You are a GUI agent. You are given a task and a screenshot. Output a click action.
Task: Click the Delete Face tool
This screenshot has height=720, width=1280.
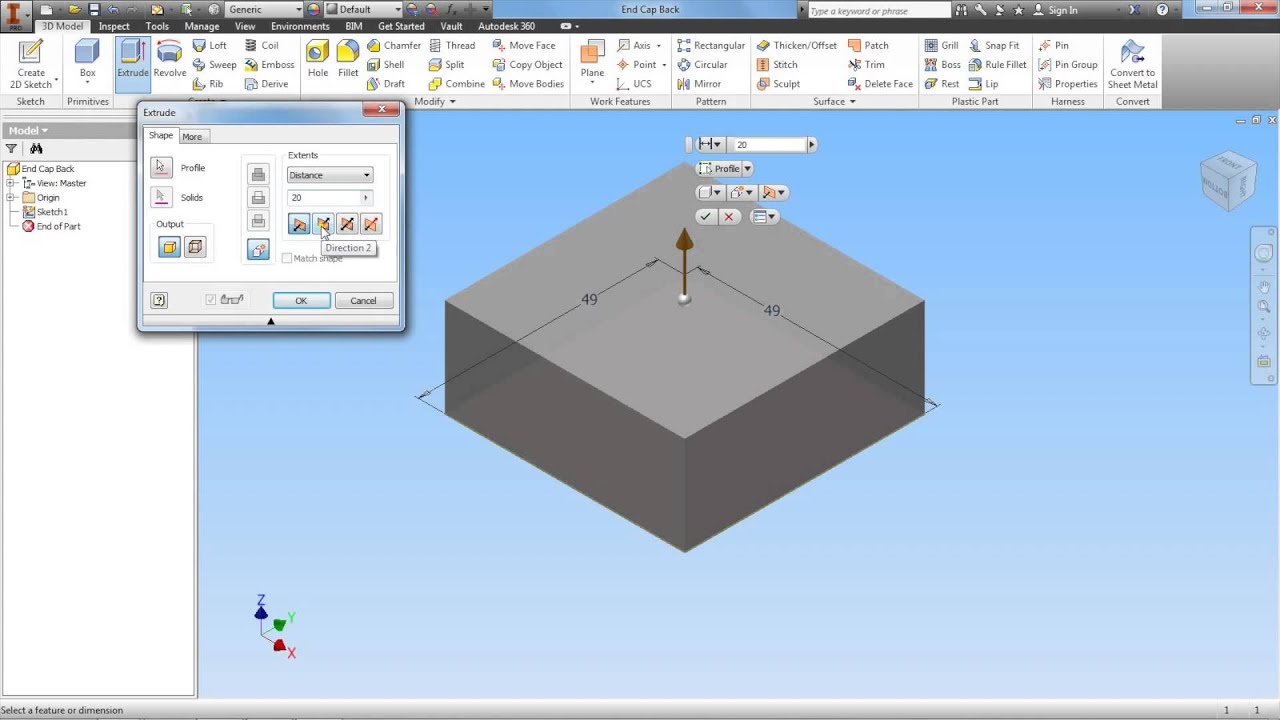880,84
